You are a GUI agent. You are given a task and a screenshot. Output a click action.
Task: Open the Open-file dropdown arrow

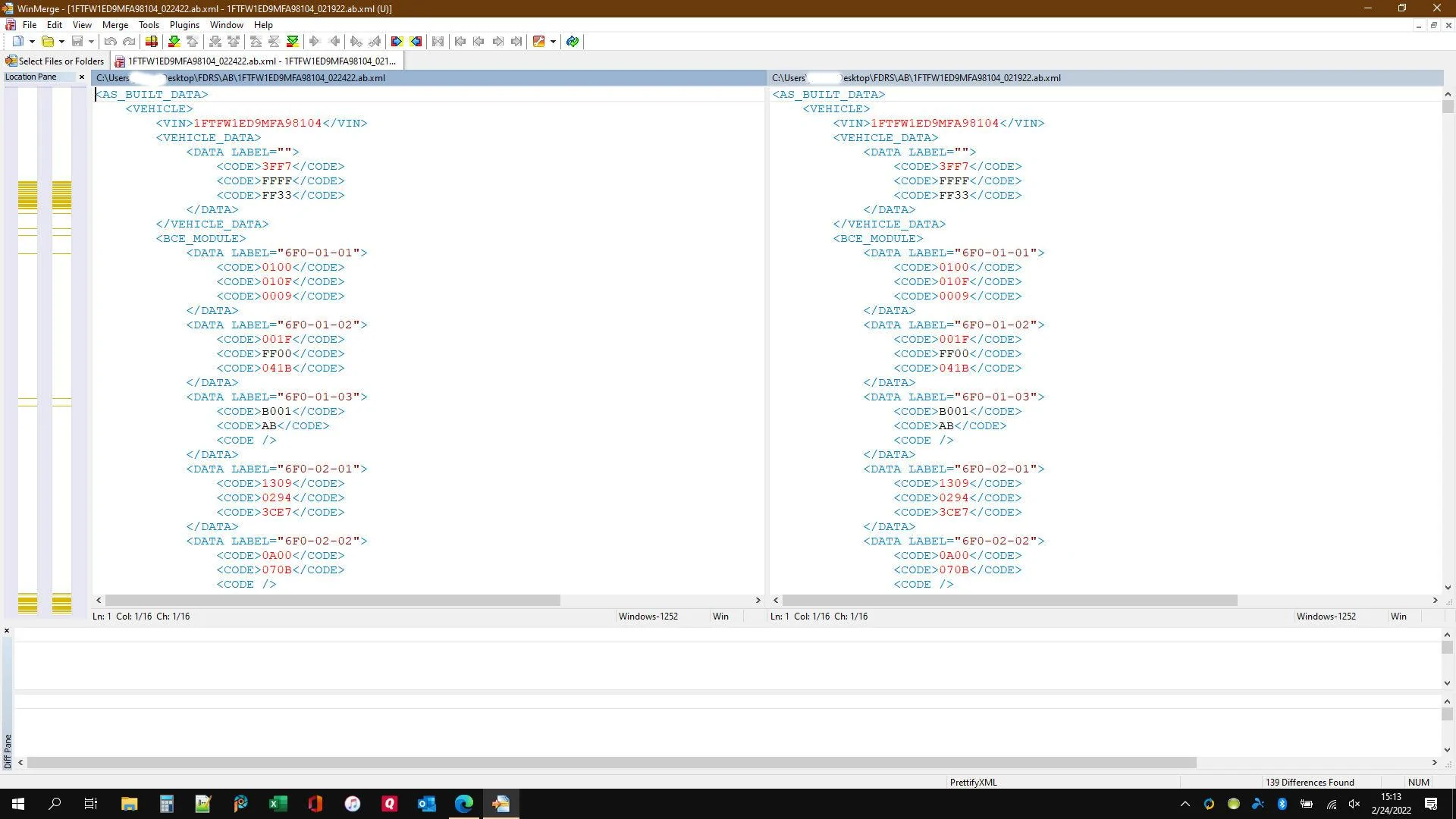point(61,42)
